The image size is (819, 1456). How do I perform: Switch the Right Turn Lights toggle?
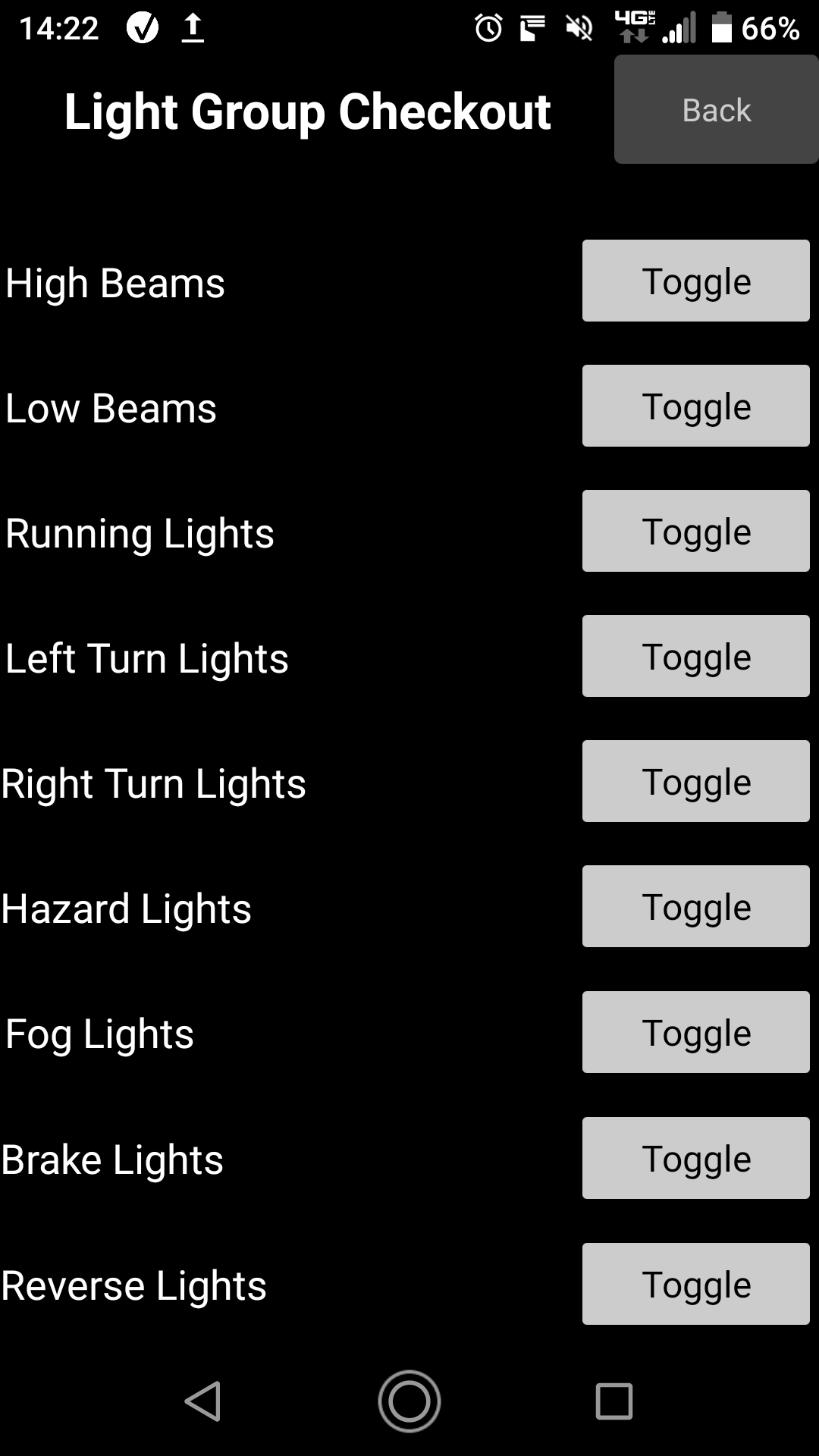(695, 781)
